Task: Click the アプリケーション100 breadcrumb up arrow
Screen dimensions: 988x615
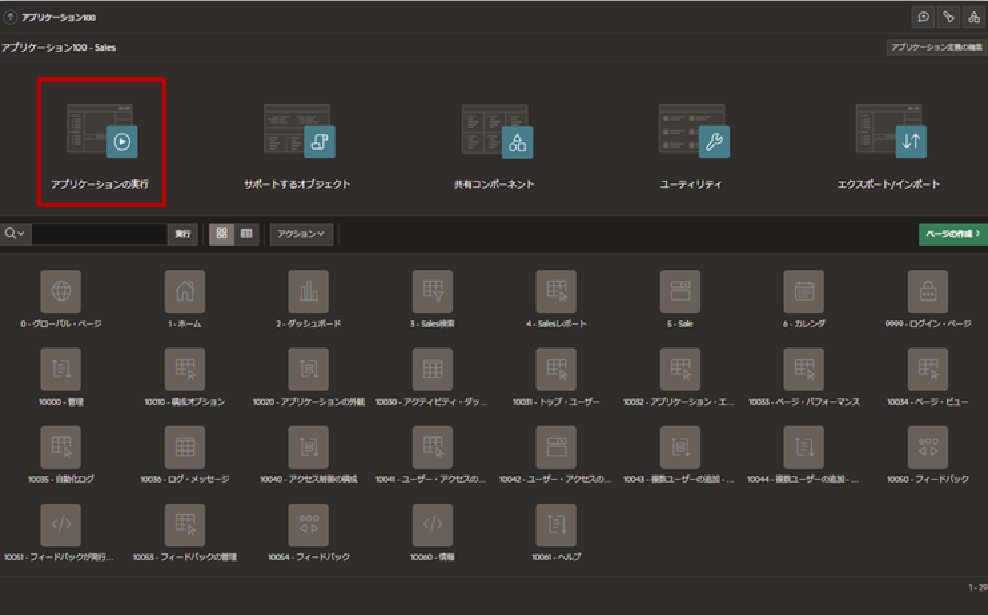Action: click(11, 17)
